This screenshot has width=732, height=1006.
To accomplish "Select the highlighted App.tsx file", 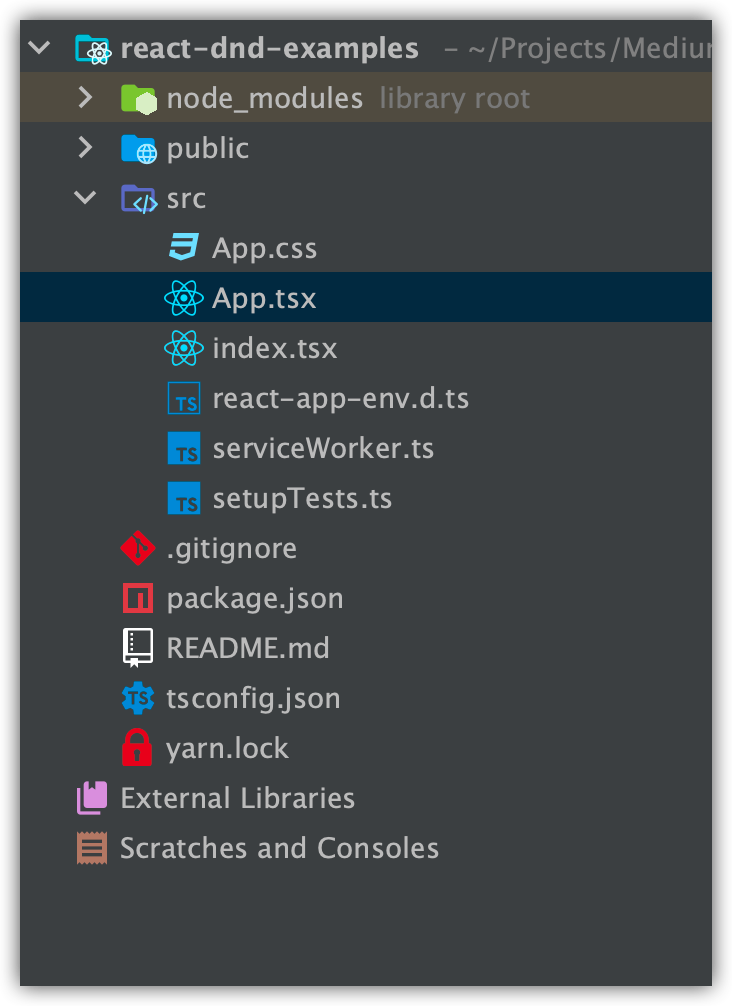I will click(x=264, y=297).
